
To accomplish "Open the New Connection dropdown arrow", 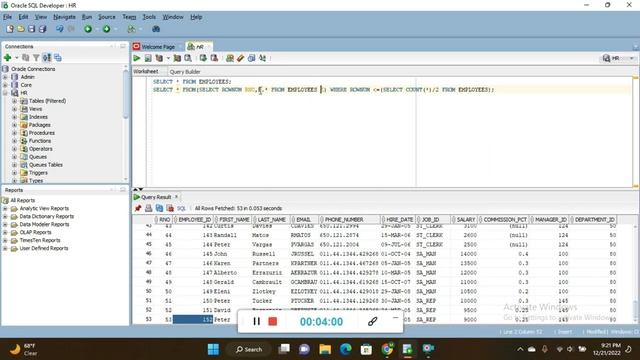I will (x=16, y=58).
